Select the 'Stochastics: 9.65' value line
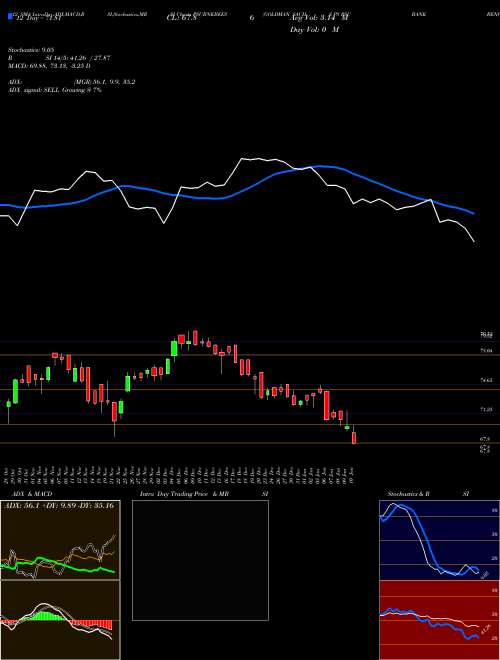Screen dimensions: 500x660 31,50
